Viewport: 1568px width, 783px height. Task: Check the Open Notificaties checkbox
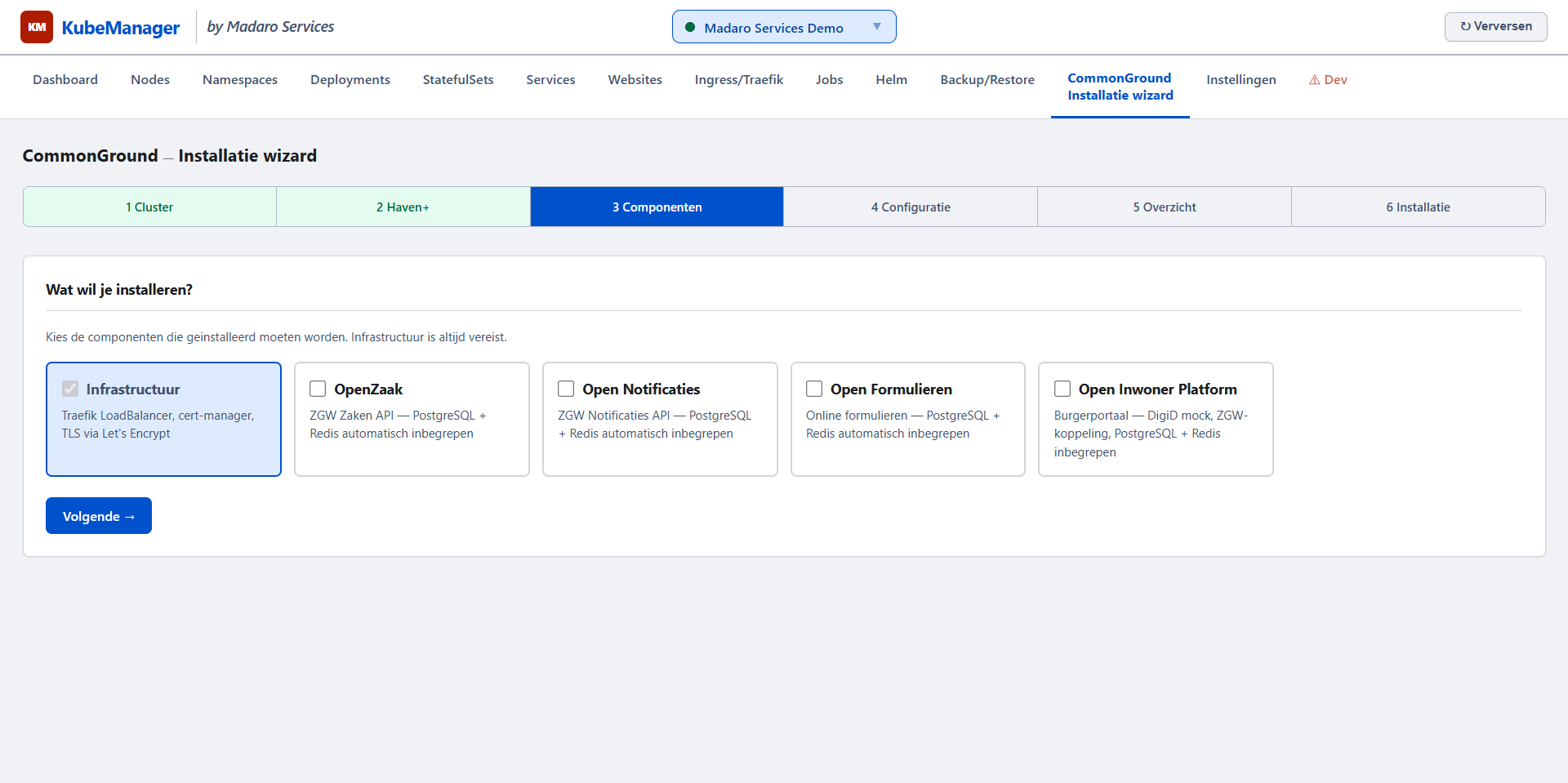tap(566, 389)
